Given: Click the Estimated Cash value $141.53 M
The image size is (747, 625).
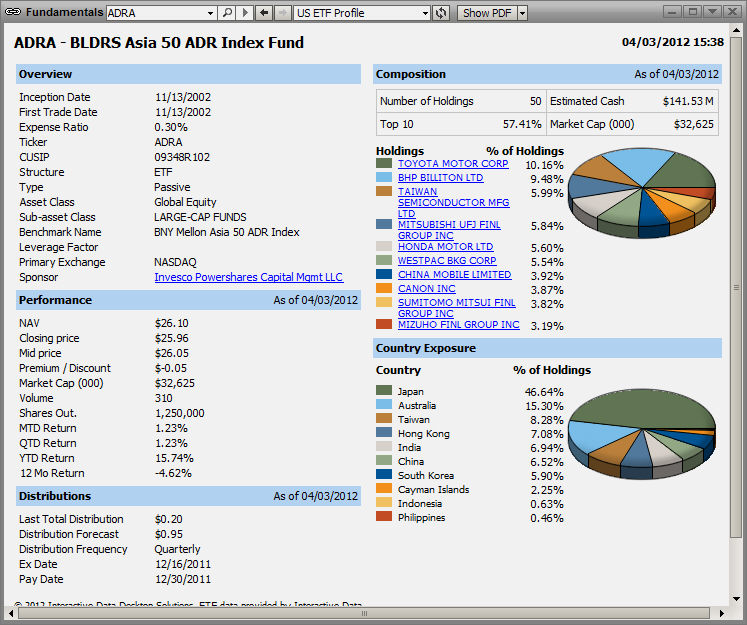Looking at the screenshot, I should (688, 101).
